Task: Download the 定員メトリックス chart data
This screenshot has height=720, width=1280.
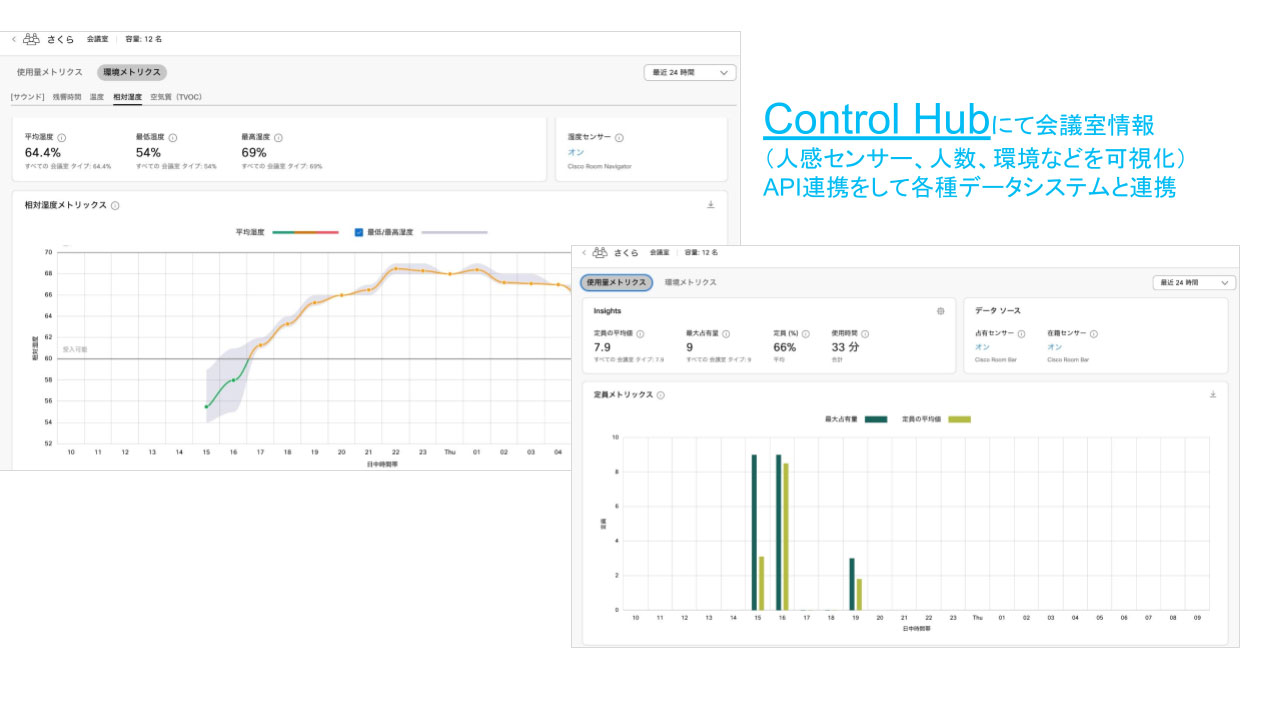Action: tap(1213, 394)
